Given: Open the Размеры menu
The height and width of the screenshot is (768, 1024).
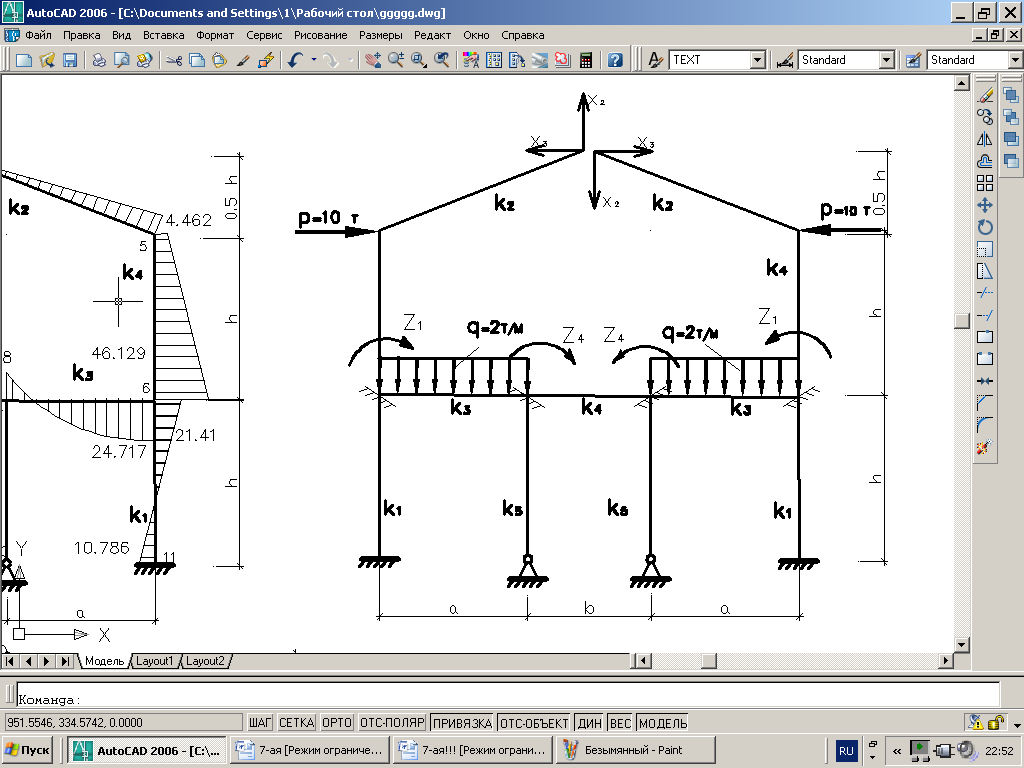Looking at the screenshot, I should point(381,35).
